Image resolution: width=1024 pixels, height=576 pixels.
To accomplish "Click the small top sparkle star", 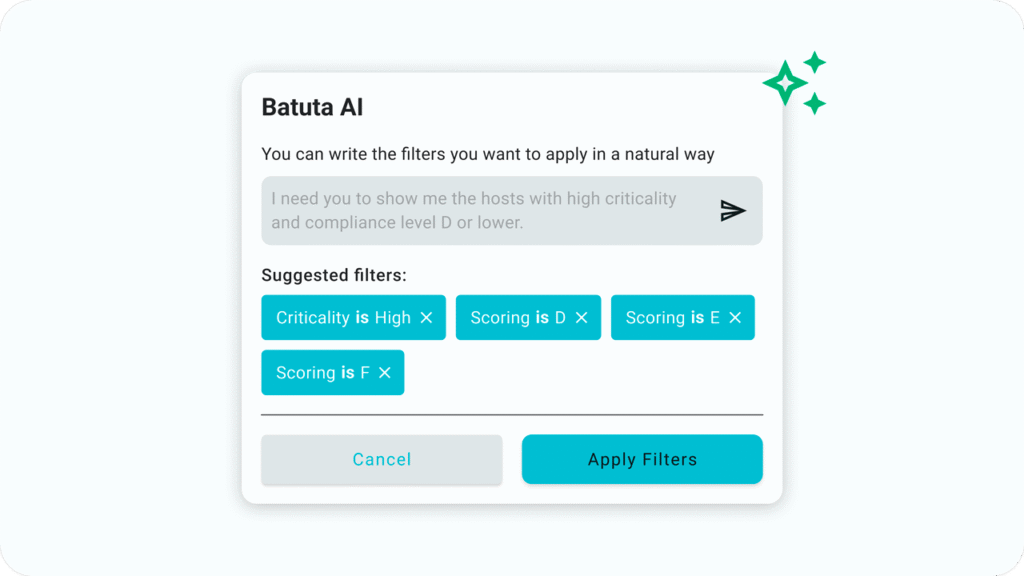I will pos(815,62).
